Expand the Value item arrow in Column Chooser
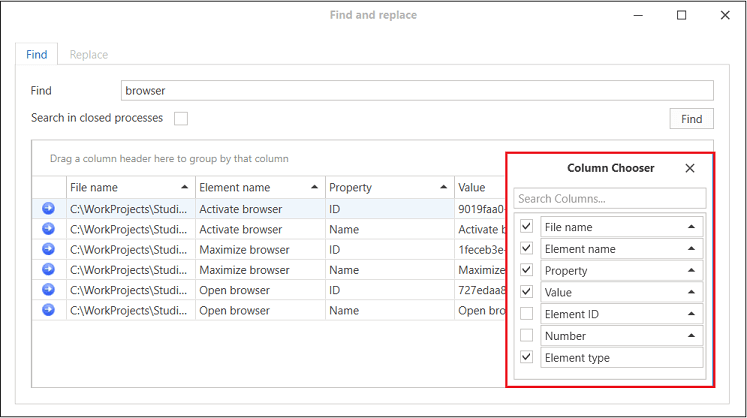The width and height of the screenshot is (747, 418). 691,292
